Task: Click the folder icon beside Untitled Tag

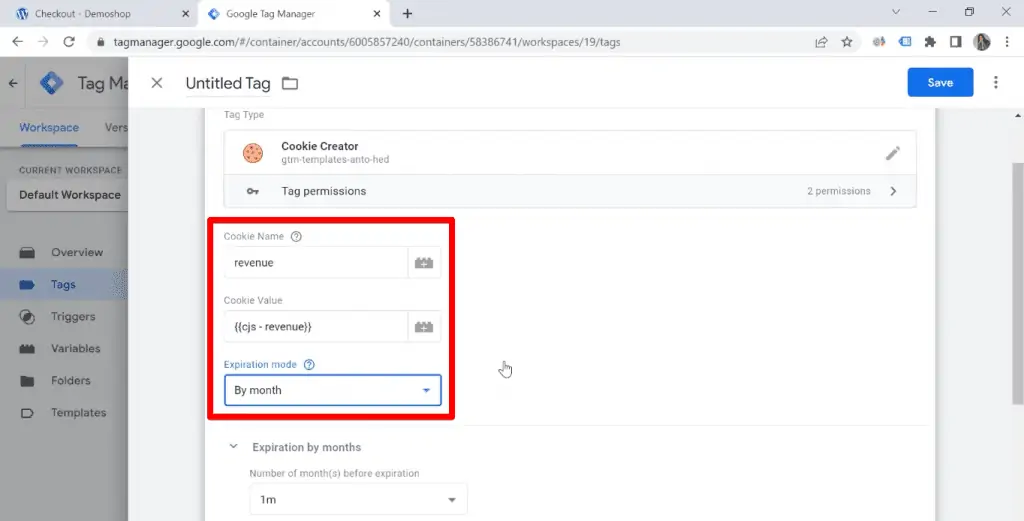Action: 290,84
